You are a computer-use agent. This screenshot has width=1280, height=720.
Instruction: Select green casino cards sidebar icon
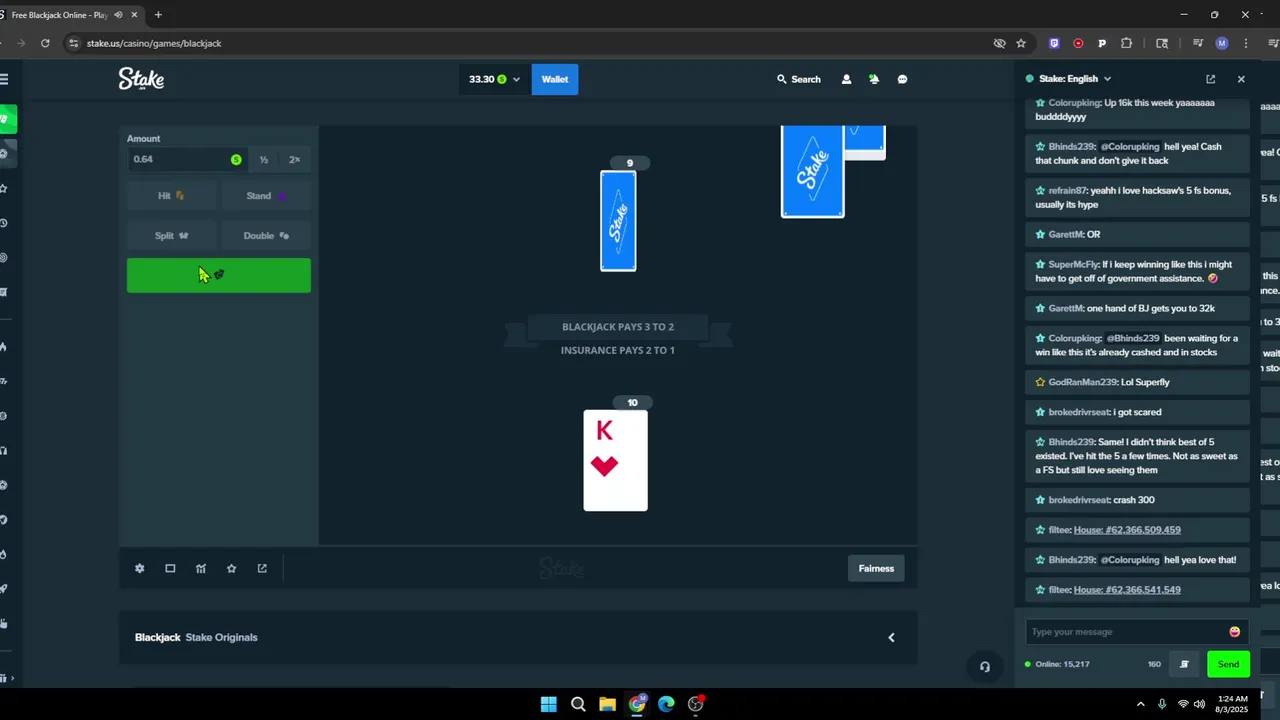pos(6,119)
